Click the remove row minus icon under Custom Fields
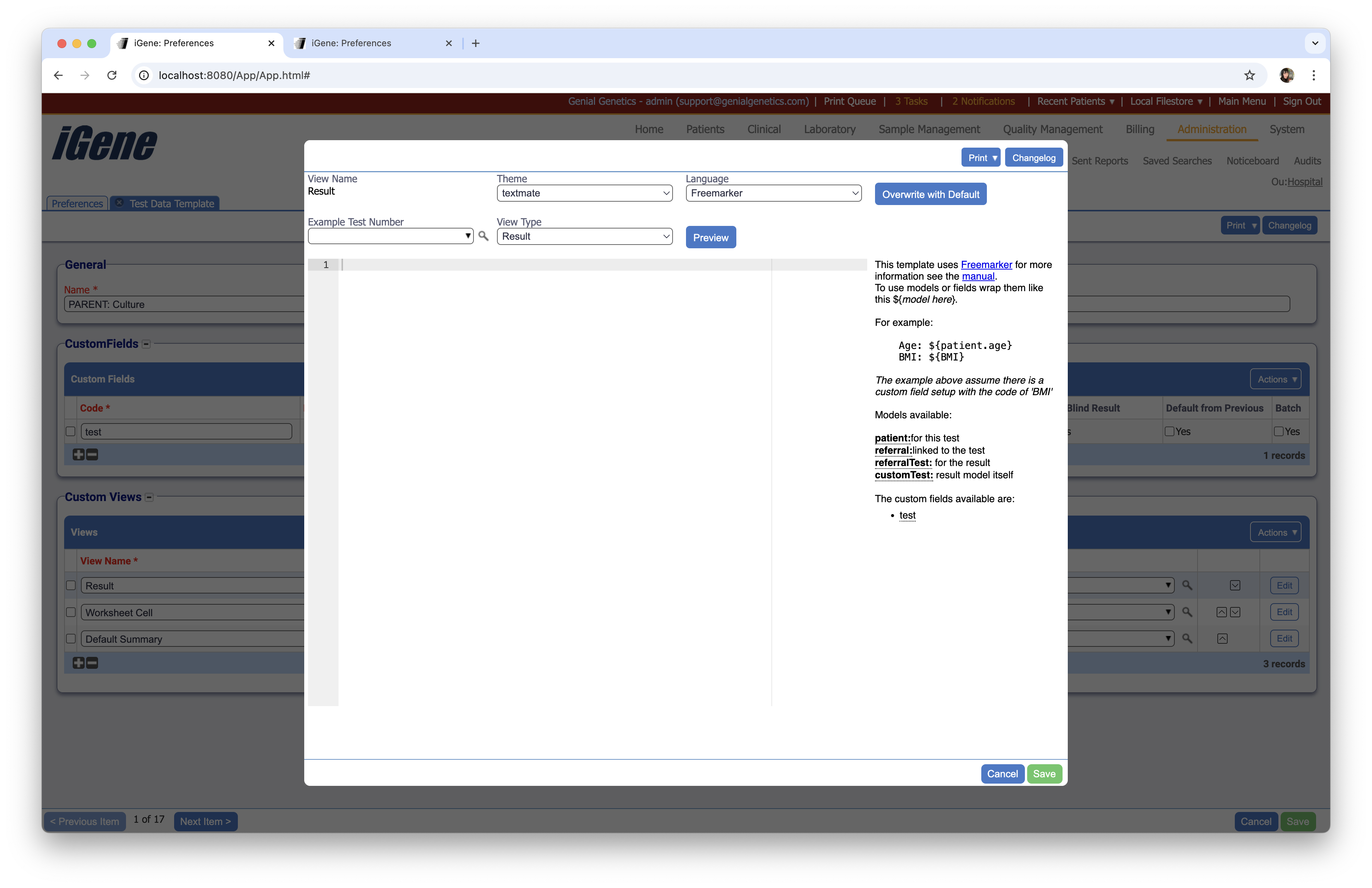 pyautogui.click(x=92, y=455)
